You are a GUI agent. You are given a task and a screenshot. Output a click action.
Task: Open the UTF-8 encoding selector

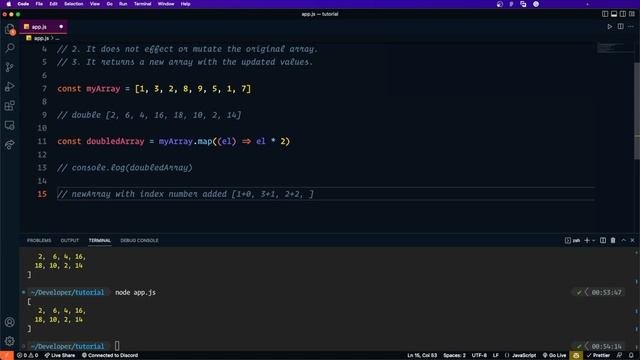pos(479,356)
